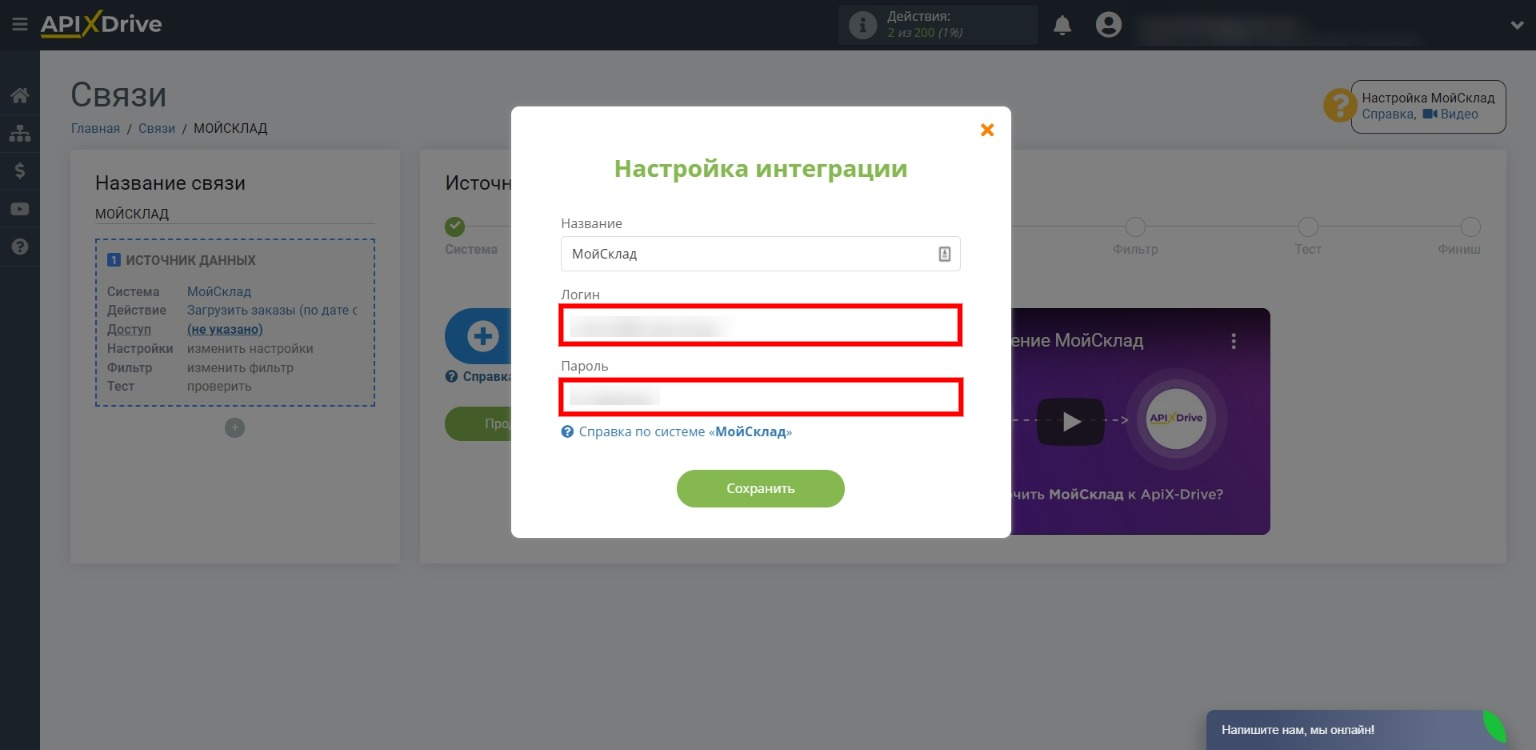
Task: Click the проверить test link
Action: tap(219, 386)
